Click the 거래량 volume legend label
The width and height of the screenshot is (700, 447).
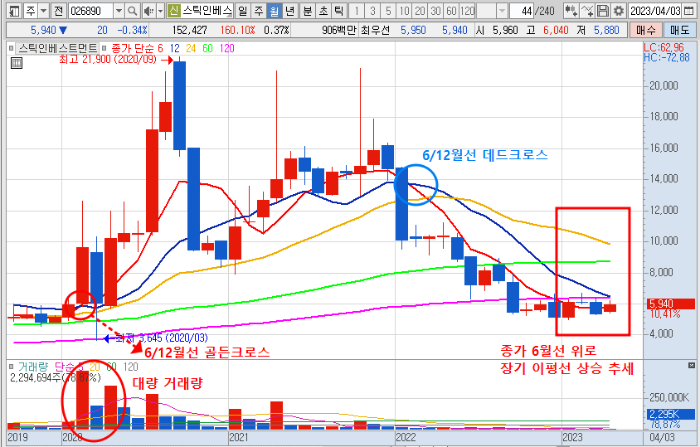click(x=33, y=367)
